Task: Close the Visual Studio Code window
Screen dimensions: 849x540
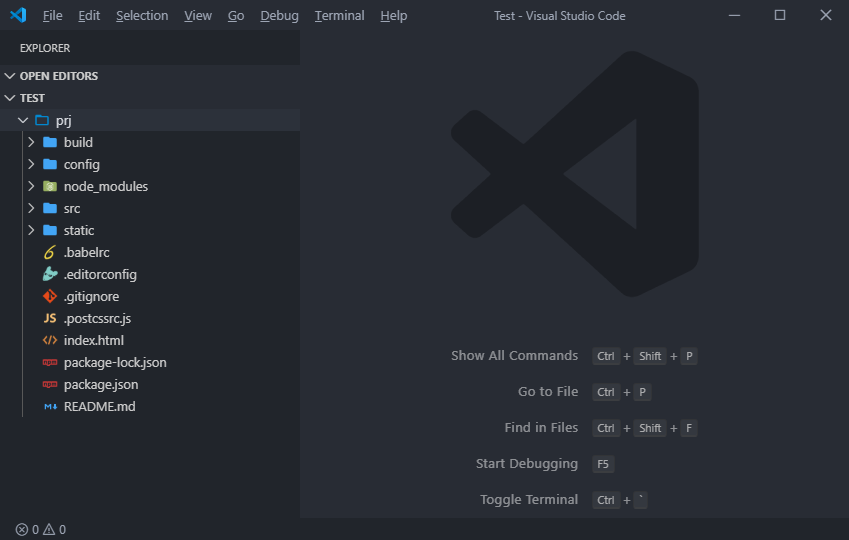Action: [826, 15]
